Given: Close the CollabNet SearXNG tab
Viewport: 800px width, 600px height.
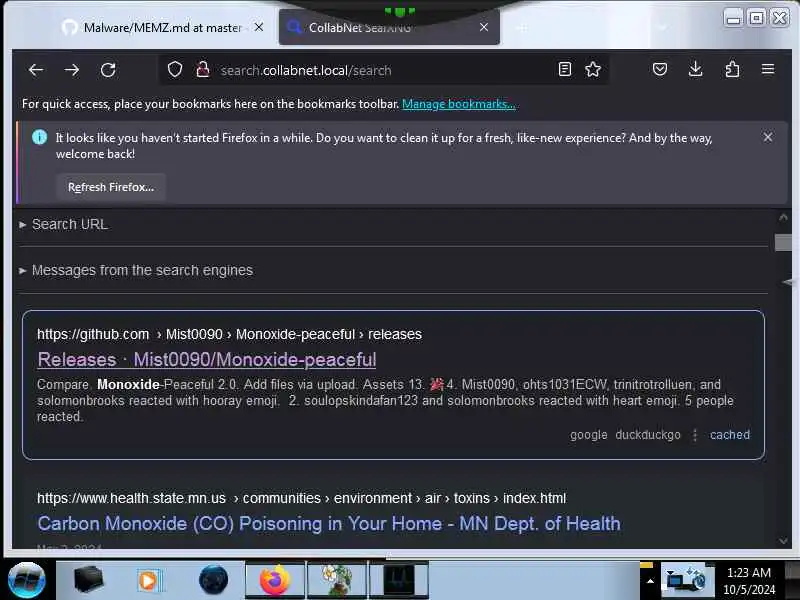Looking at the screenshot, I should click(x=484, y=27).
